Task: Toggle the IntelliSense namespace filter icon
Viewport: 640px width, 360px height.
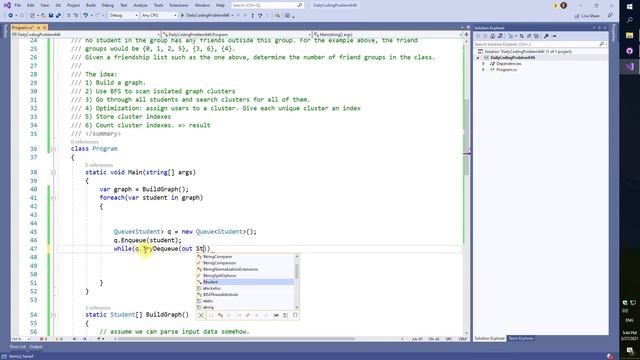Action: (x=211, y=315)
